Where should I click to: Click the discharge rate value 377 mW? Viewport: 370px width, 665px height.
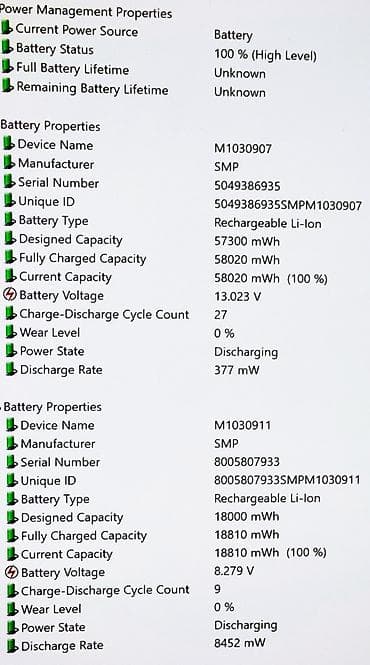[x=237, y=370]
